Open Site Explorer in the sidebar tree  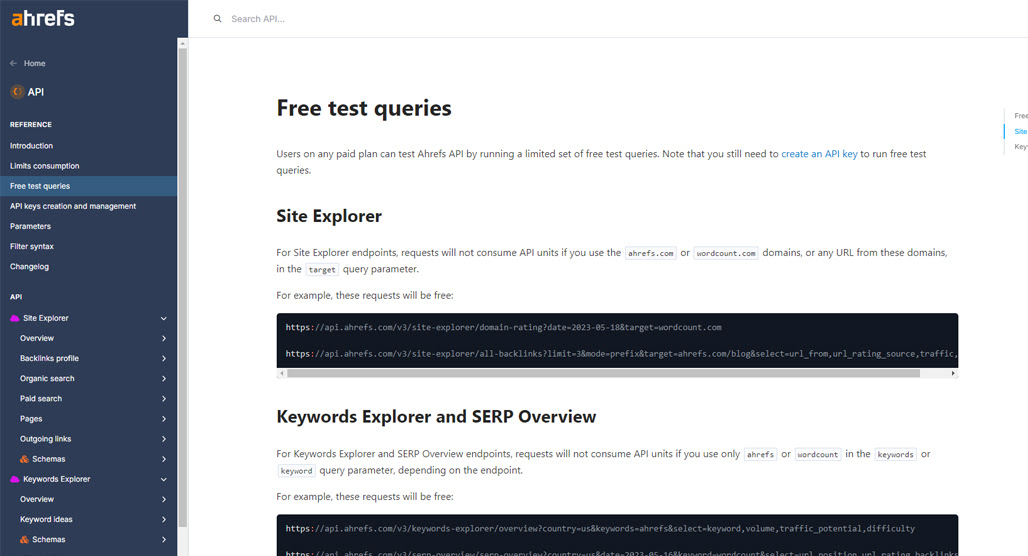pos(46,318)
